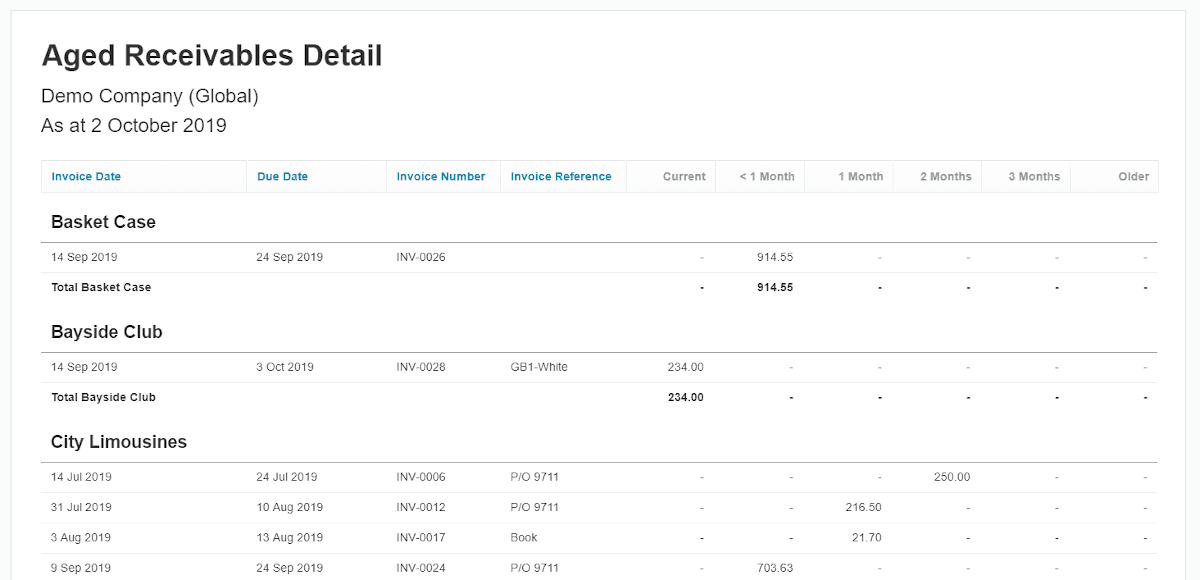Viewport: 1200px width, 580px height.
Task: Click the 914.55 amount for Basket Case
Action: 775,257
